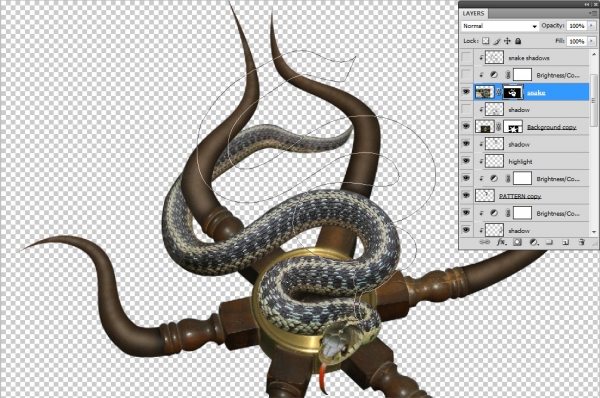Viewport: 600px width, 398px height.
Task: Click chain icon on Brightness layer below highlight
Action: (x=508, y=179)
